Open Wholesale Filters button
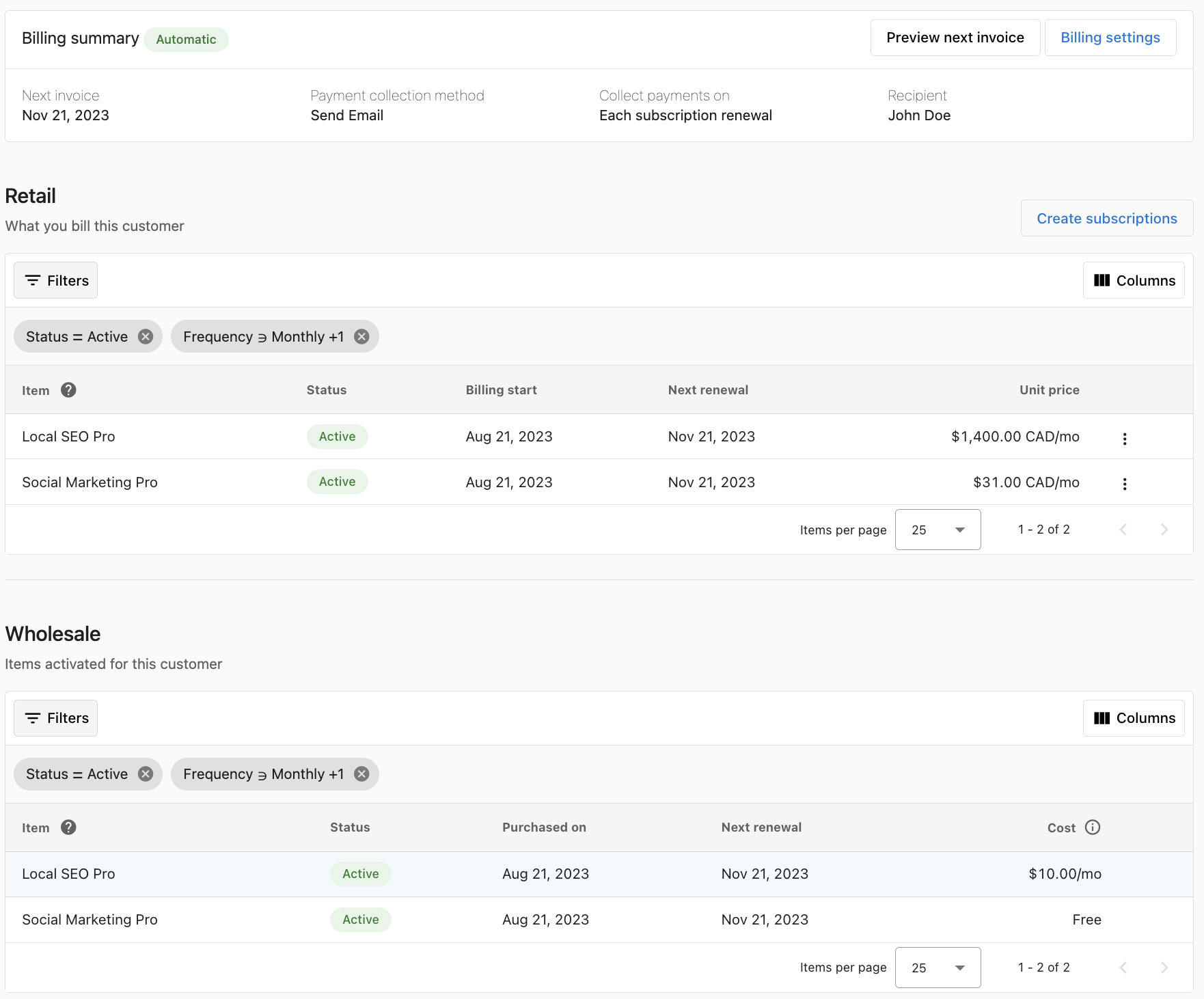This screenshot has height=999, width=1204. [x=56, y=718]
